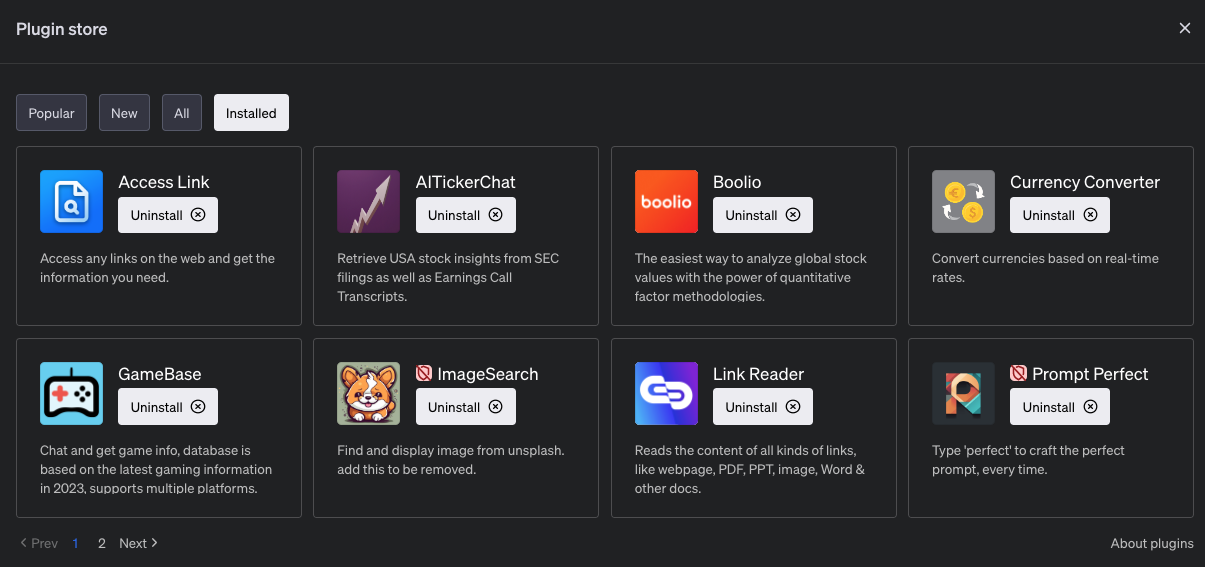Click the Currency Converter coins icon
This screenshot has width=1205, height=567.
(x=963, y=202)
